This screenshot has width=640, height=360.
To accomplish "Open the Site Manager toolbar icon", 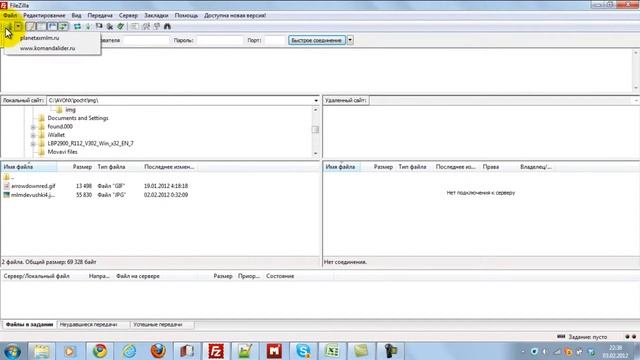I will pyautogui.click(x=8, y=27).
